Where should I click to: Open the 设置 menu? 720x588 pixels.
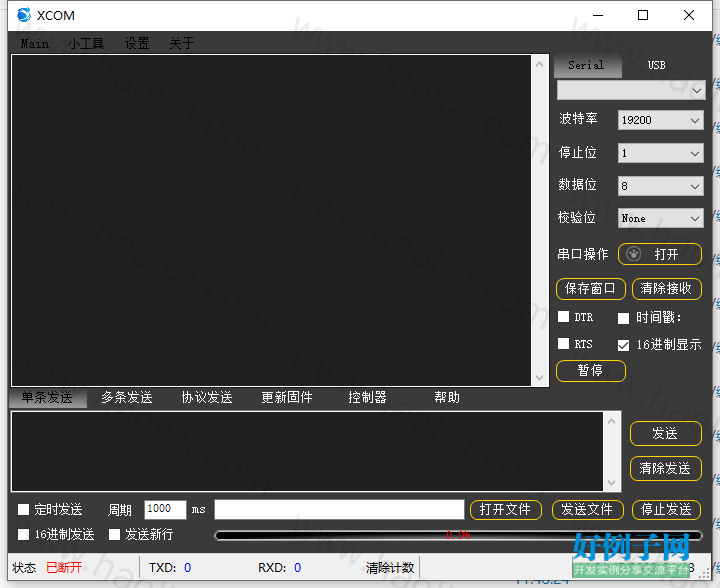pos(137,44)
